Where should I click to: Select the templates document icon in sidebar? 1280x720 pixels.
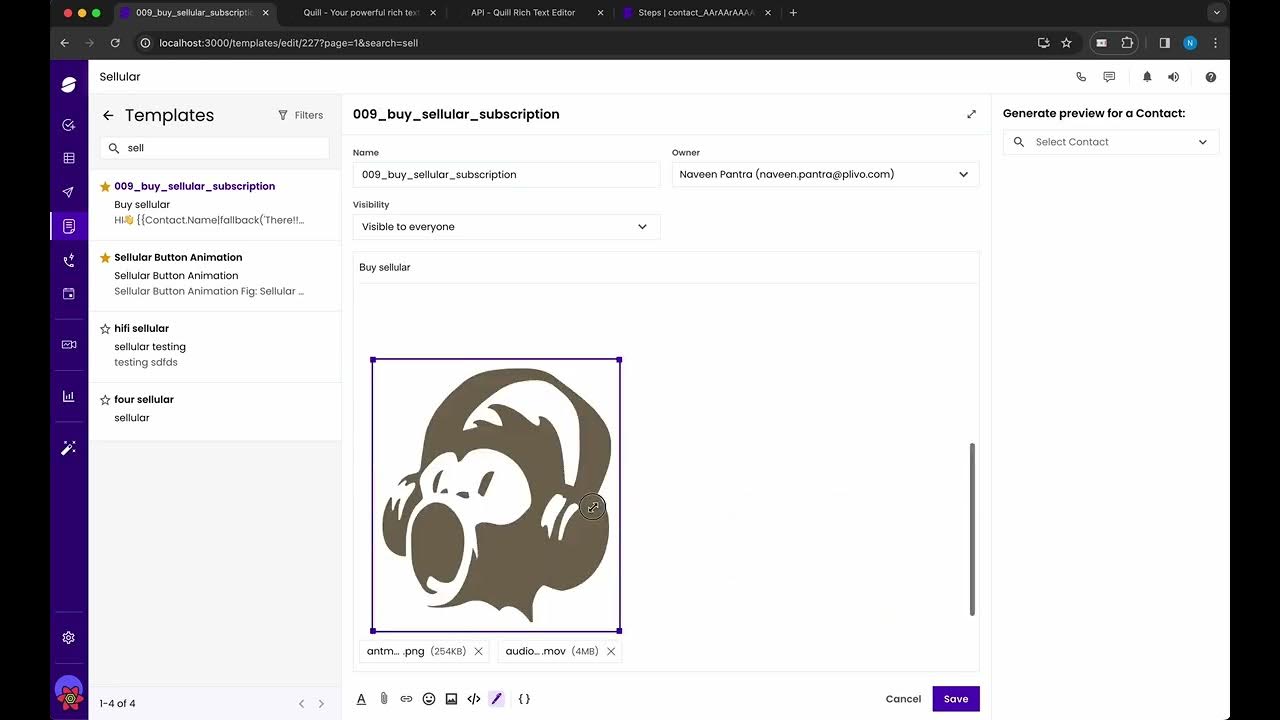point(69,226)
